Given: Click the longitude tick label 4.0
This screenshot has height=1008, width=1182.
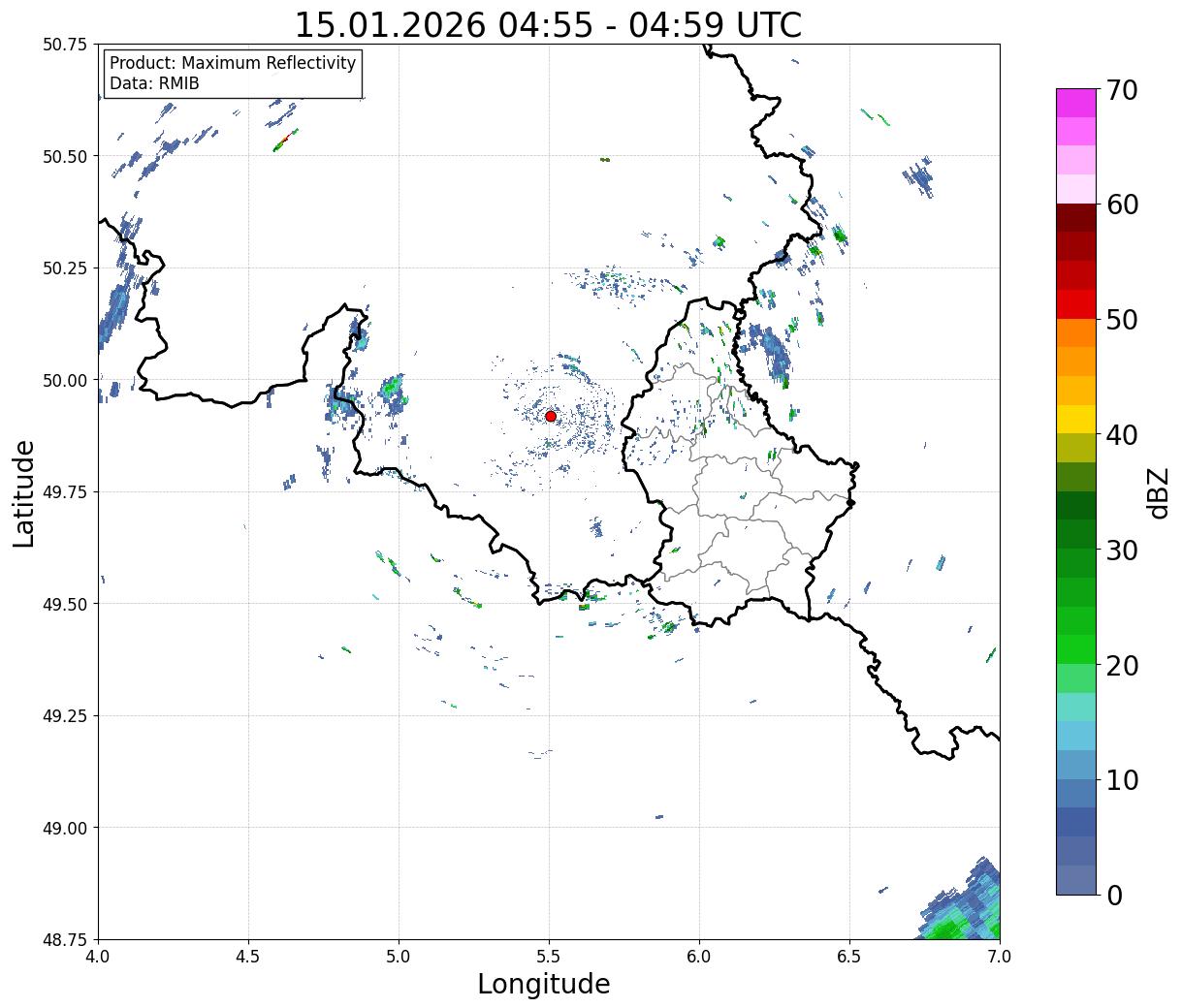Looking at the screenshot, I should (98, 957).
